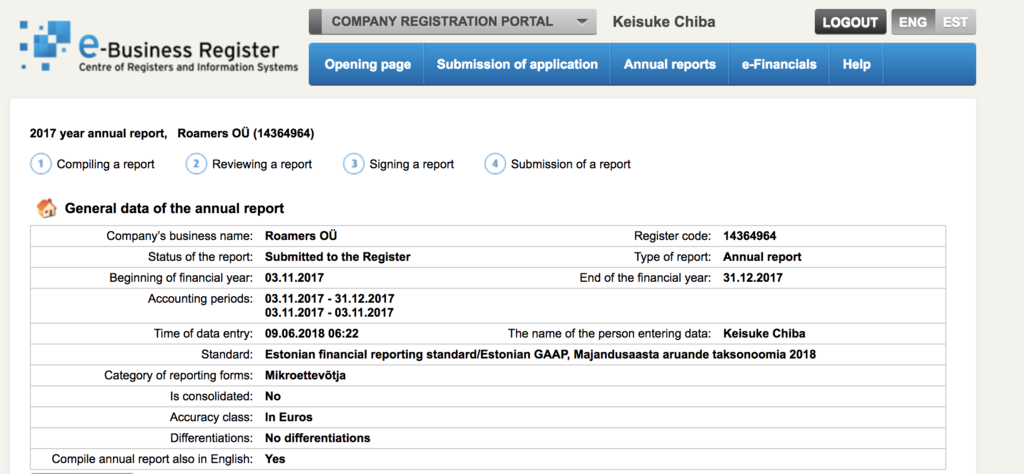The image size is (1024, 474).
Task: Open the e-Financials menu
Action: (x=778, y=65)
